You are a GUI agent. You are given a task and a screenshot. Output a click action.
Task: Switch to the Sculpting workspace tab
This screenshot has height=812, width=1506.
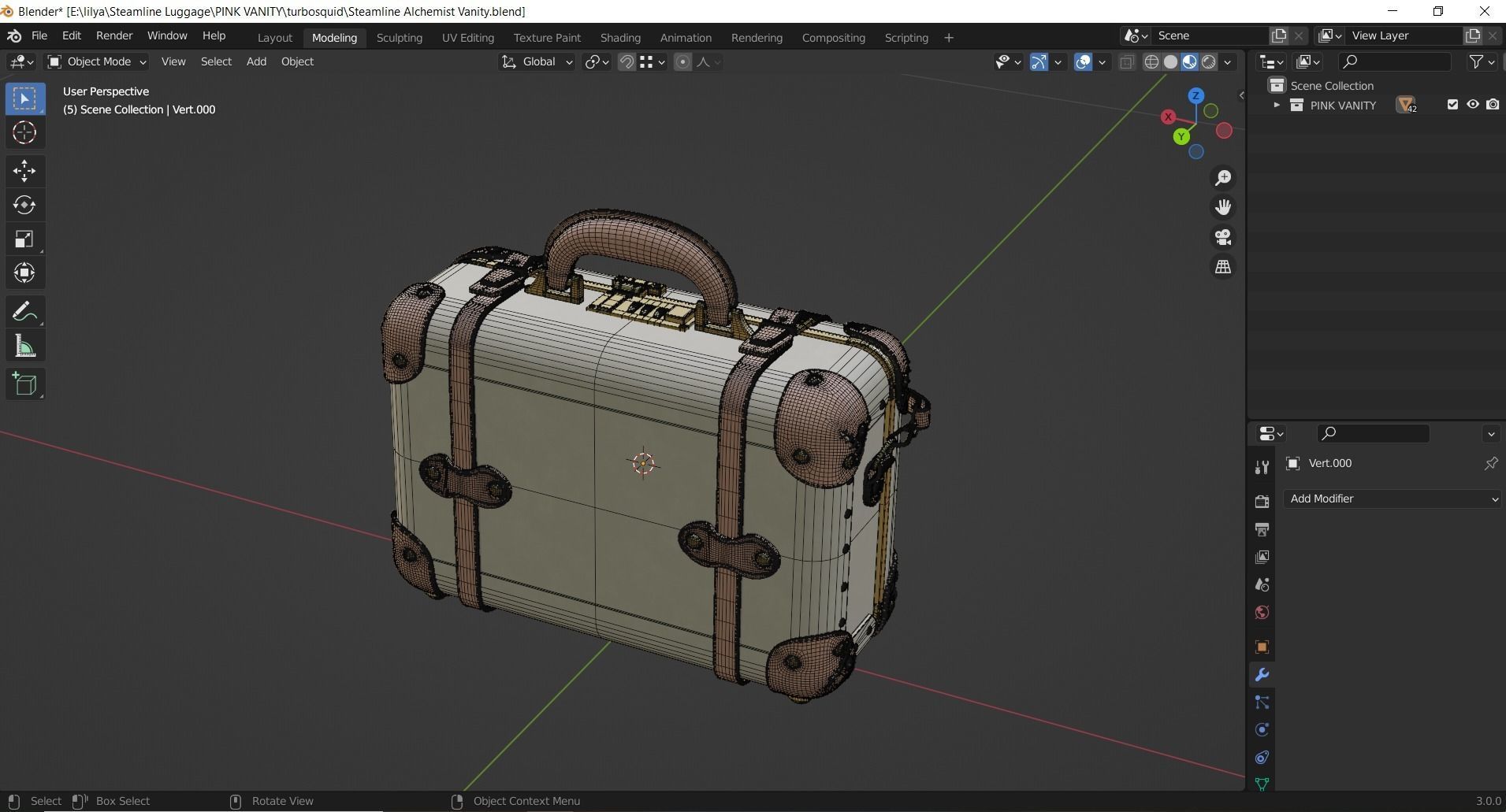400,38
